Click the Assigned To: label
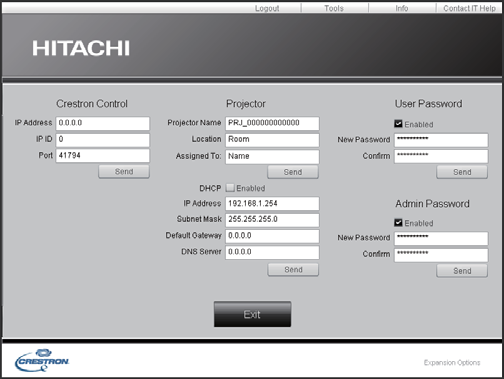 pyautogui.click(x=198, y=156)
